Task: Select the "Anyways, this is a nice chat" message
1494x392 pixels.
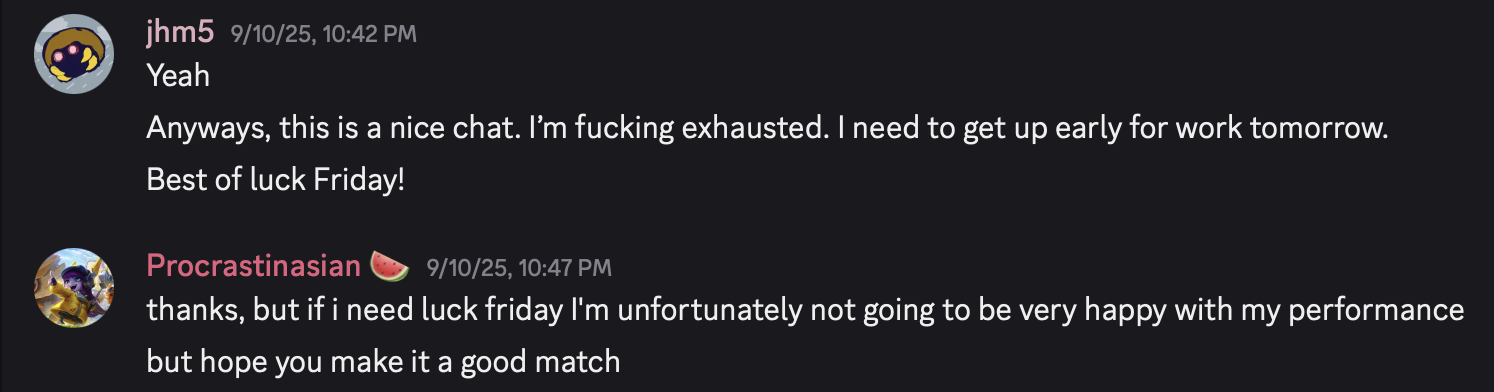Action: (768, 128)
